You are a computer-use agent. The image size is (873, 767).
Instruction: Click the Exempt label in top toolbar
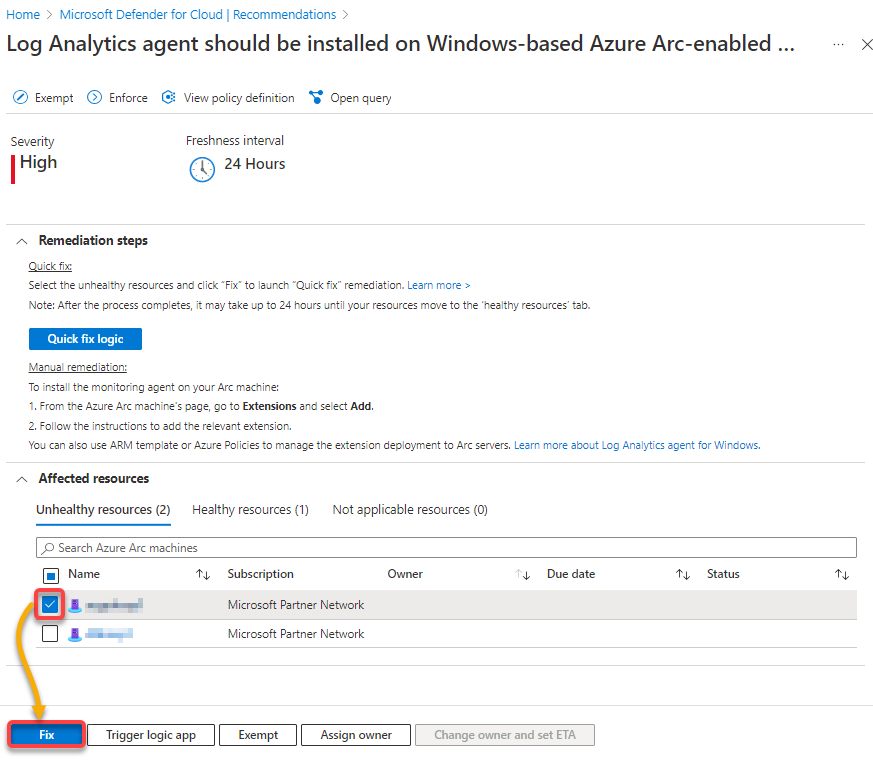pos(54,98)
